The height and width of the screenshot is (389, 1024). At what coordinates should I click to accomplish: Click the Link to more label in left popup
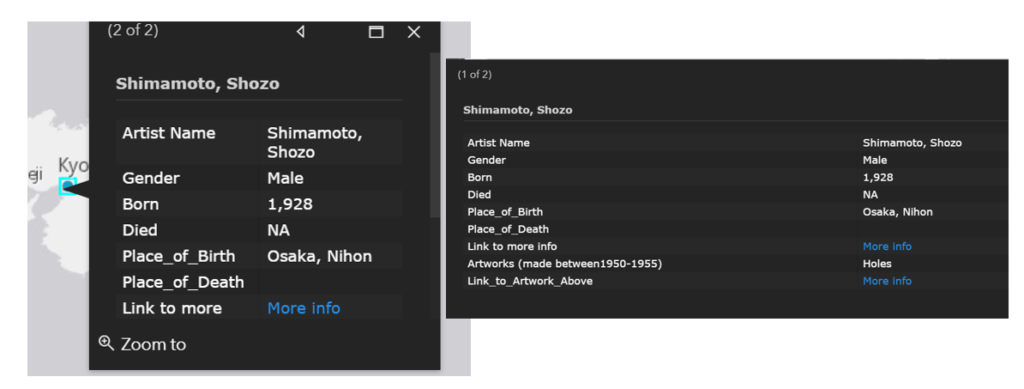point(172,308)
